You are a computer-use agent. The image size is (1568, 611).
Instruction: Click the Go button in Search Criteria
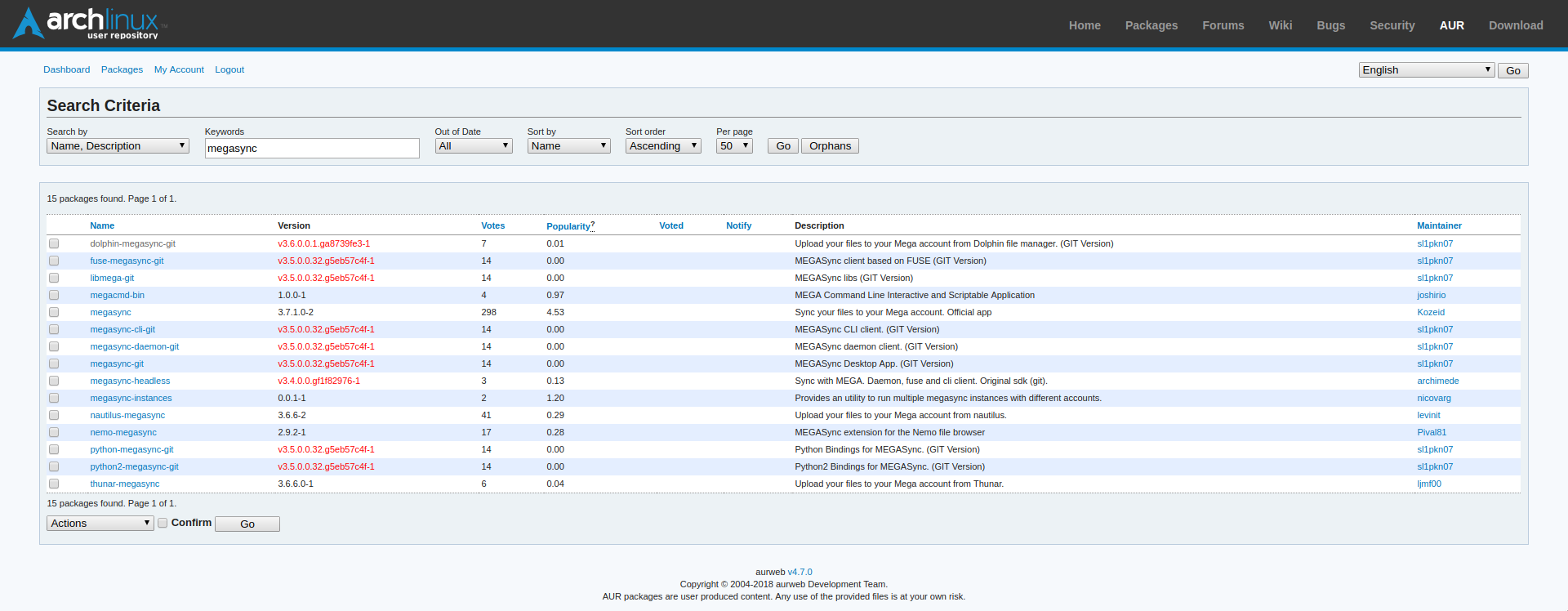[x=783, y=146]
